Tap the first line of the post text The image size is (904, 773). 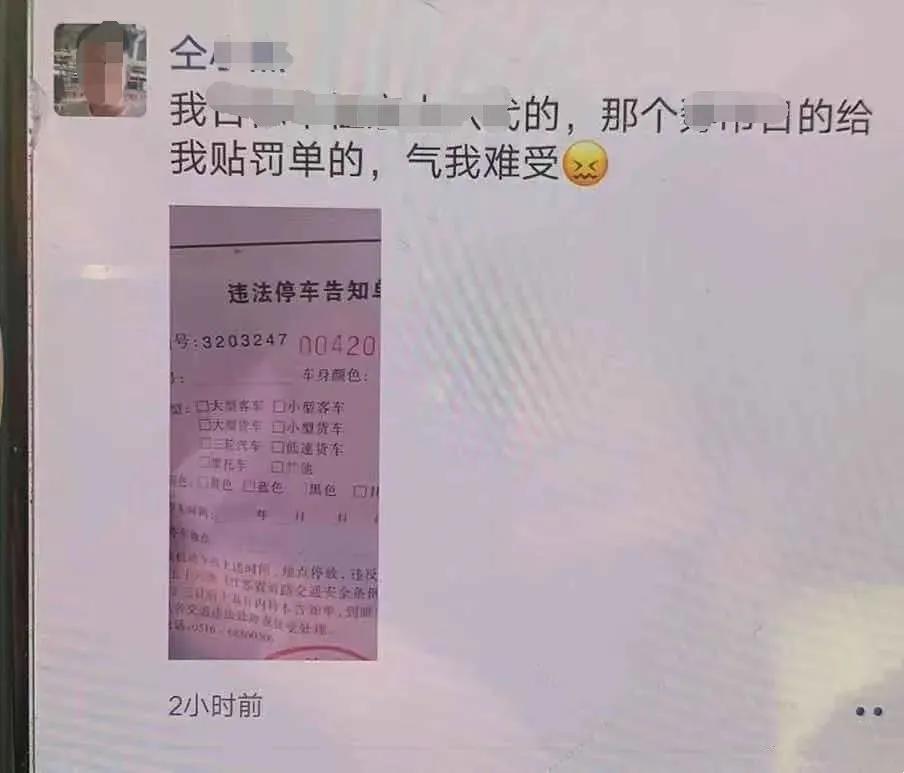(x=520, y=112)
